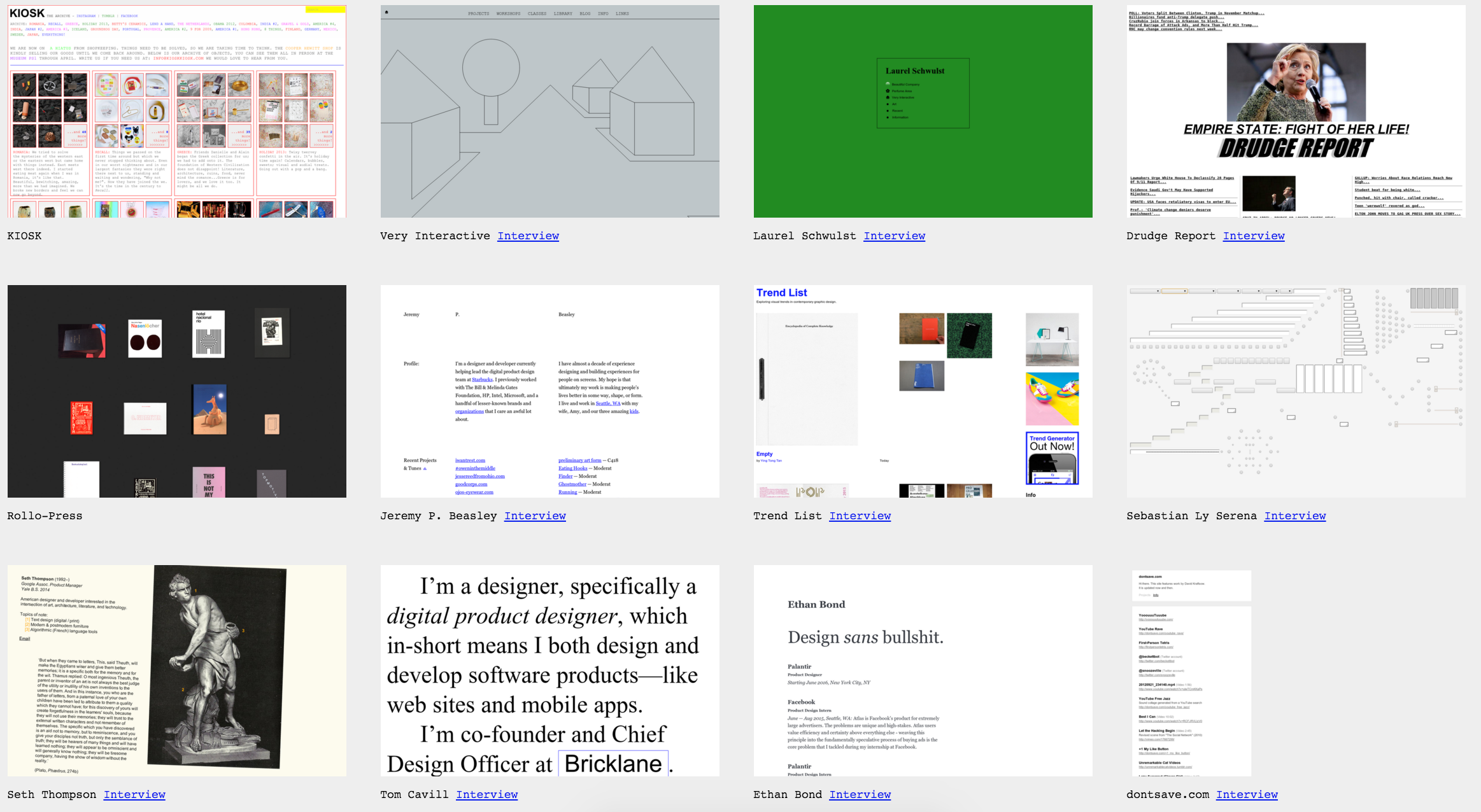Click the sunrise icon beside Beautiful Company
Viewport: 1481px width, 812px height.
[x=888, y=84]
